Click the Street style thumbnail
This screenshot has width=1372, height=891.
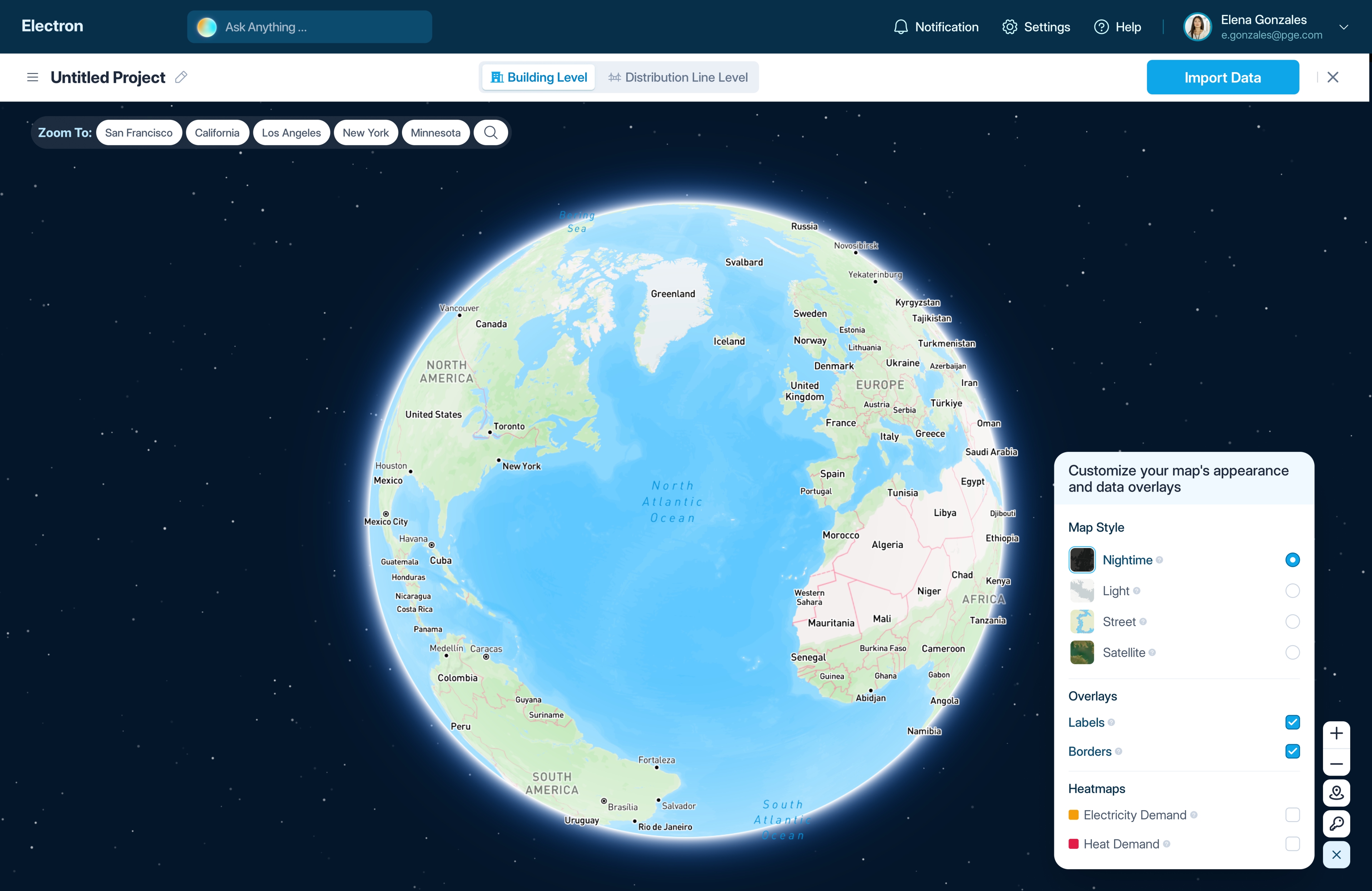coord(1082,621)
